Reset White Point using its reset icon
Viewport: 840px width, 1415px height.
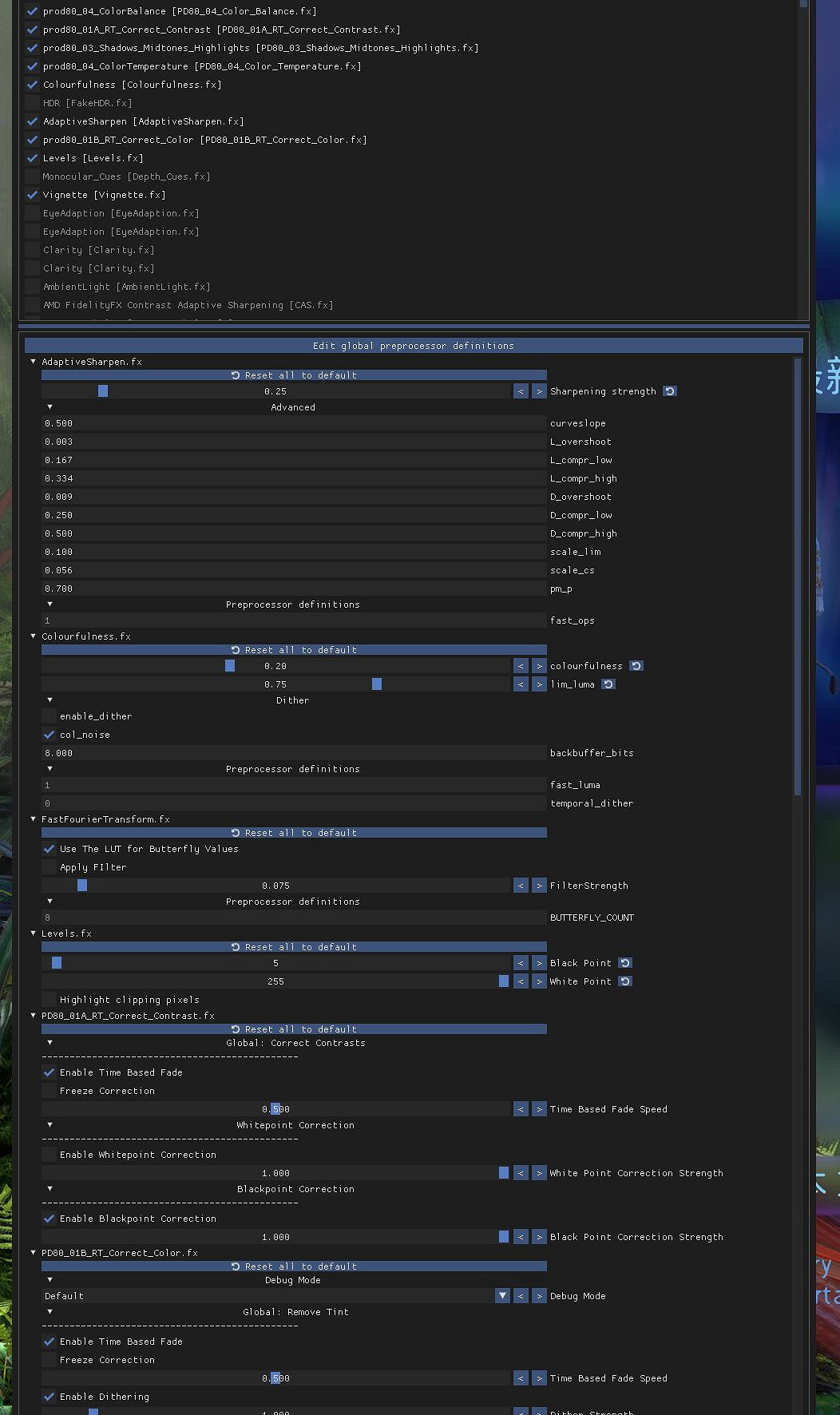coord(625,981)
